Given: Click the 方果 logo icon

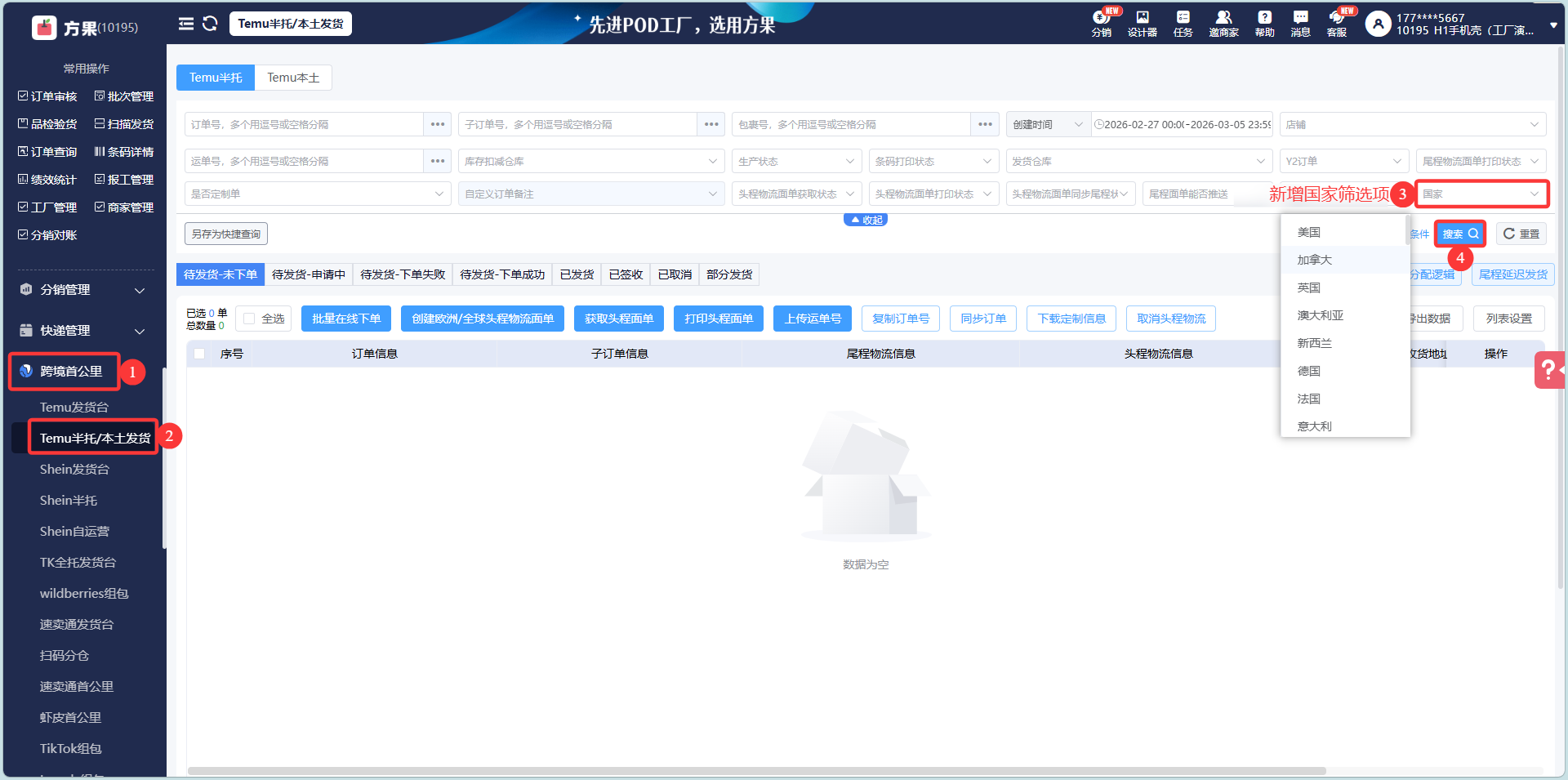Looking at the screenshot, I should pyautogui.click(x=44, y=28).
